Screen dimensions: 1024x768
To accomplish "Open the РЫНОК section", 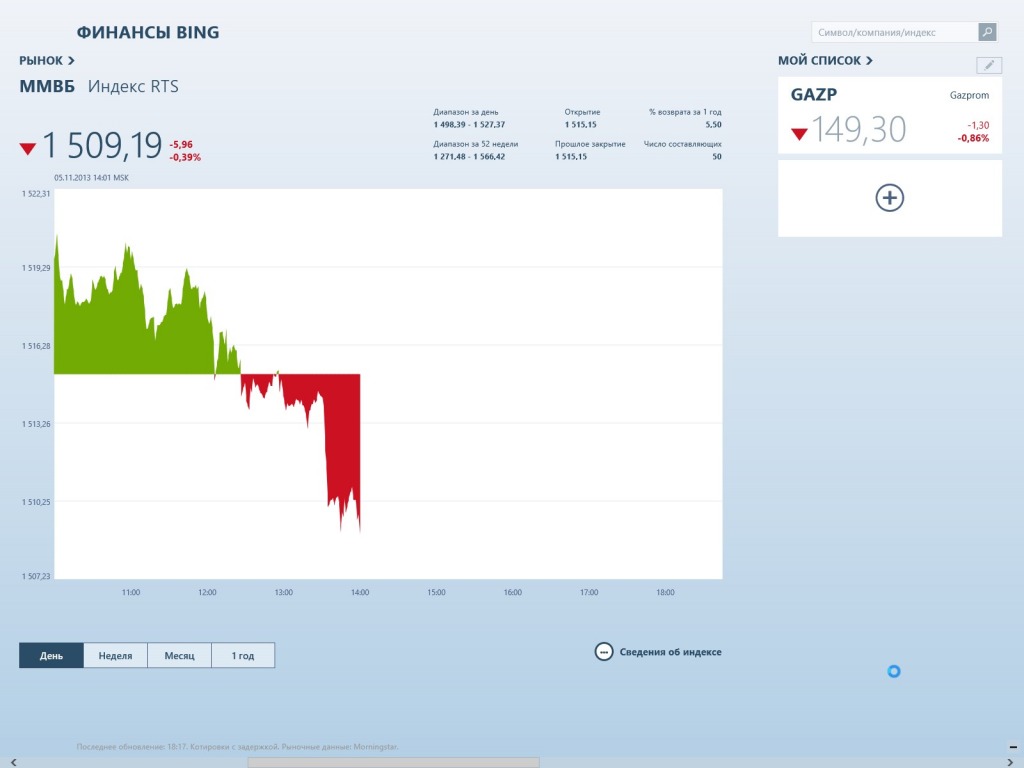I will (x=47, y=61).
